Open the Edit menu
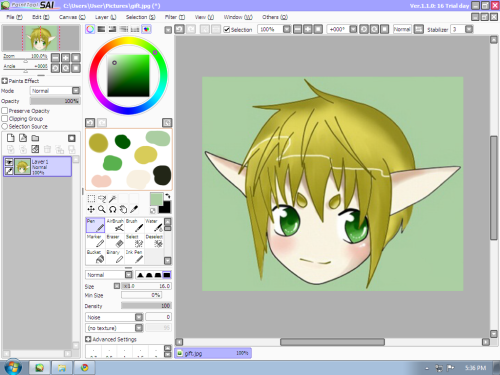 41,17
